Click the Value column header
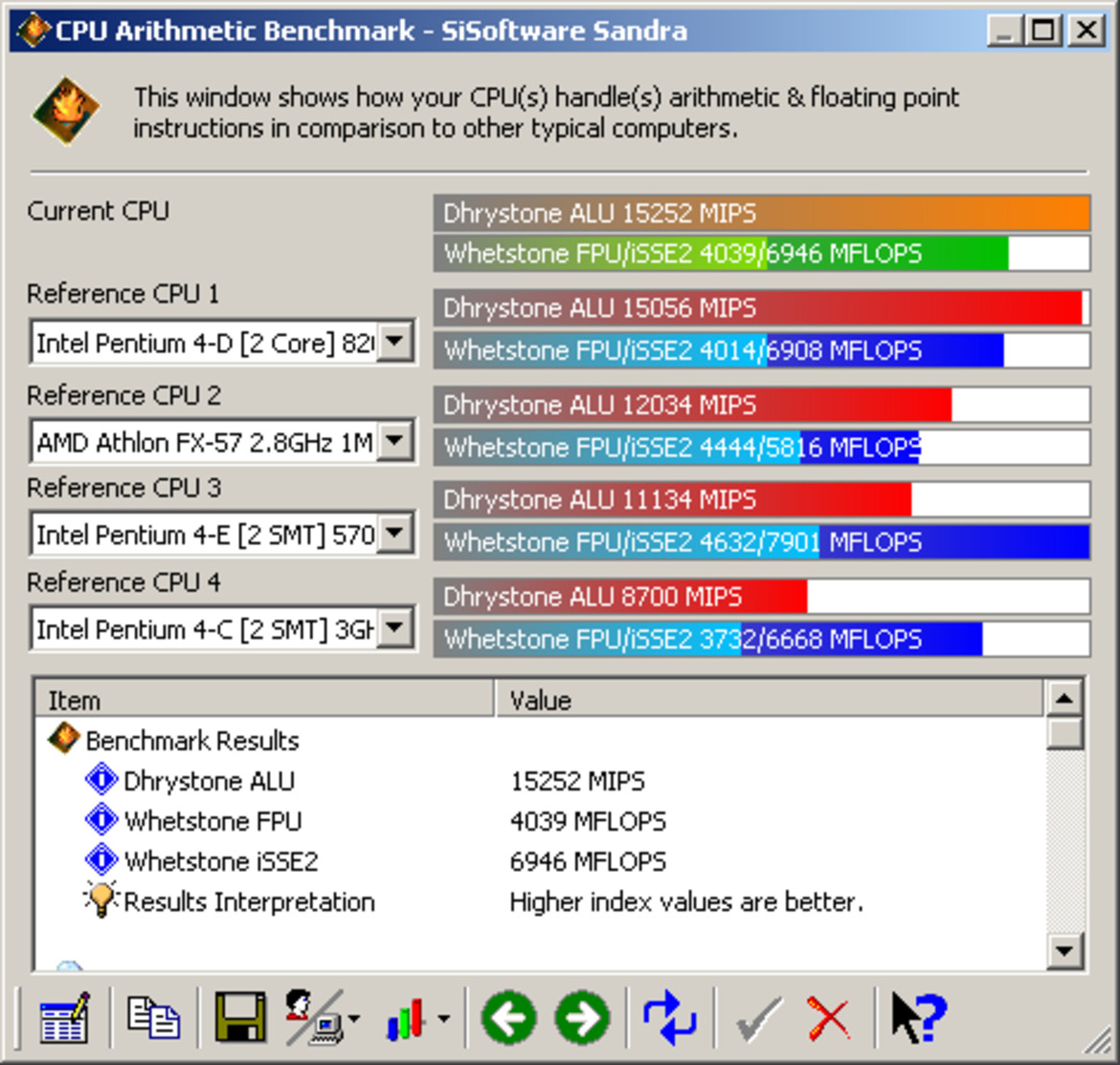 770,699
